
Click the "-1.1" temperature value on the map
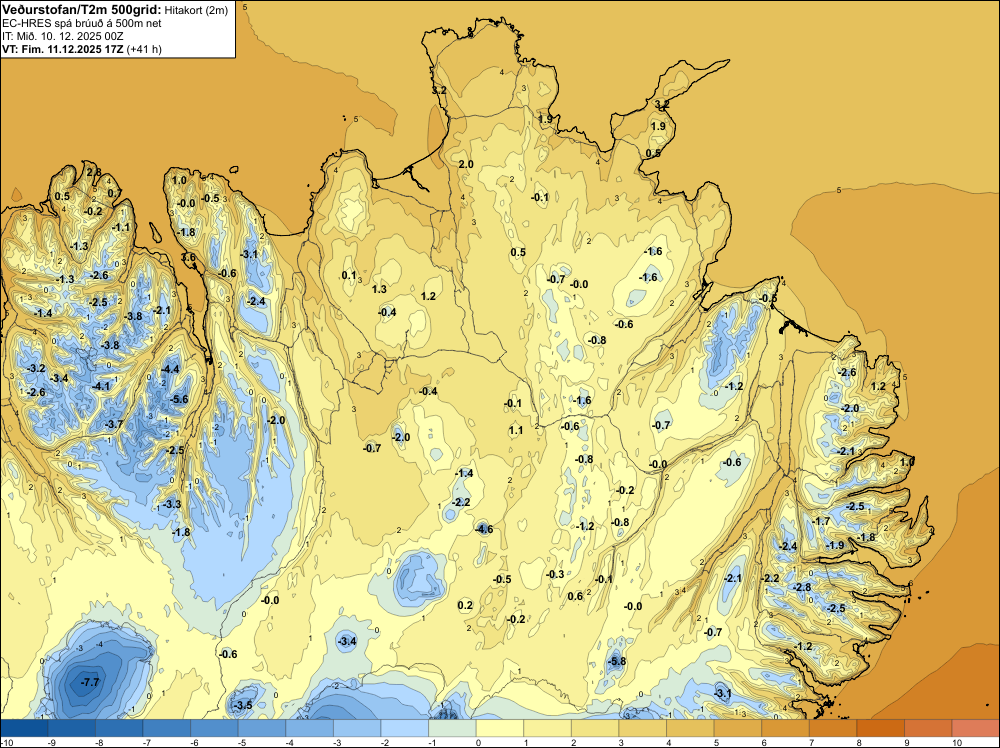121,228
